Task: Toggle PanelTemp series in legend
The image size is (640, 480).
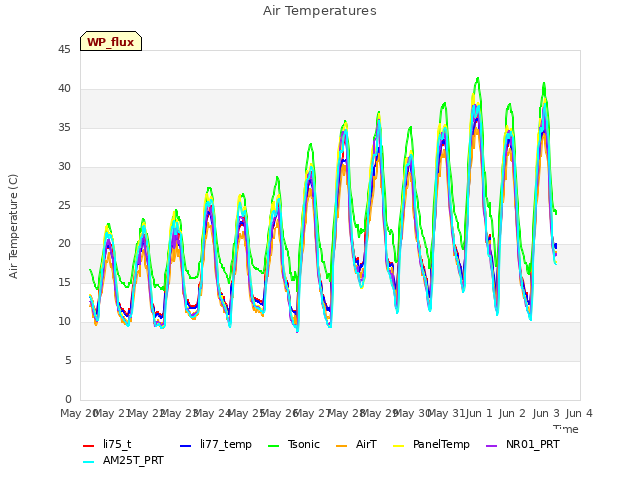Action: tap(431, 444)
